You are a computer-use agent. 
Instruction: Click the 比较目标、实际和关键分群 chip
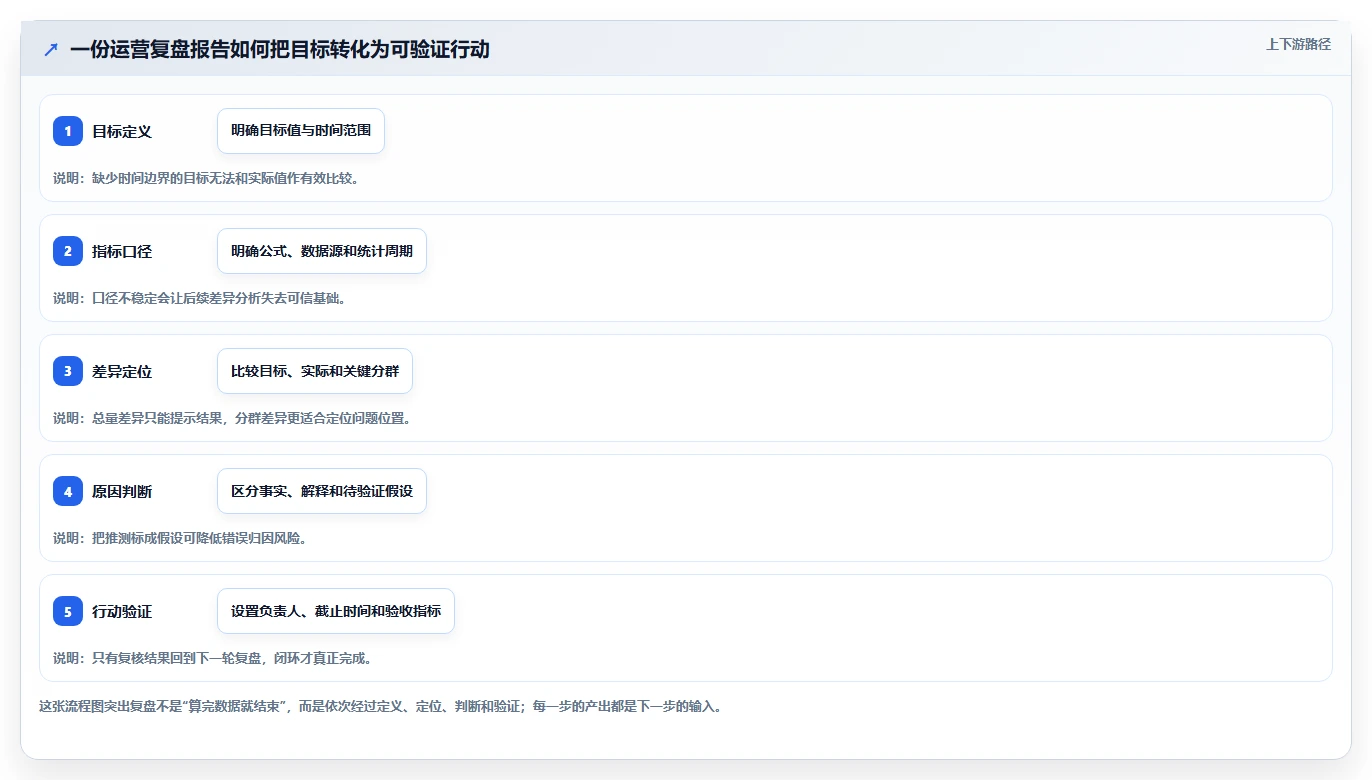pos(315,371)
